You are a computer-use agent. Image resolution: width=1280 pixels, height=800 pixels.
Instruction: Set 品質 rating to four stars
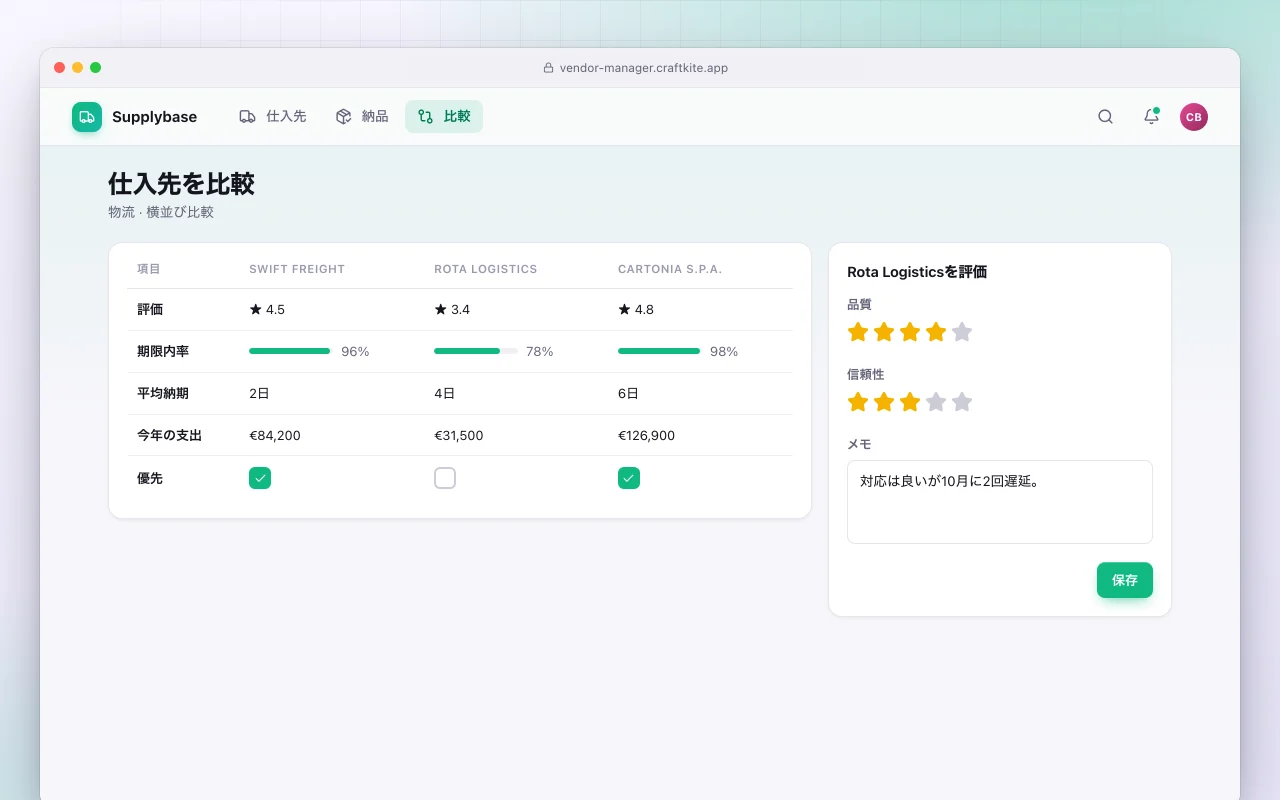coord(936,332)
